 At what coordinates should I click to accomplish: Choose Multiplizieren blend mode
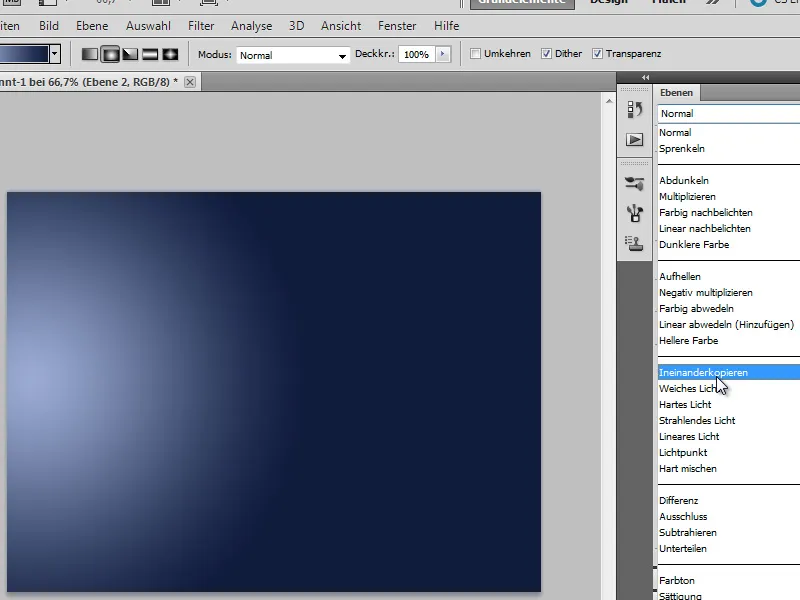point(729,196)
